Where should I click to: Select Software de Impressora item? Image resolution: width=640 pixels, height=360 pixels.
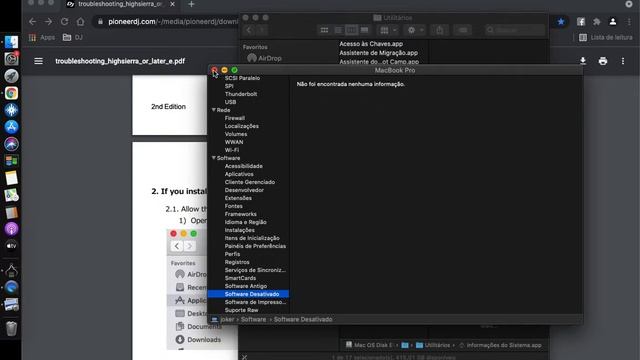coord(256,302)
